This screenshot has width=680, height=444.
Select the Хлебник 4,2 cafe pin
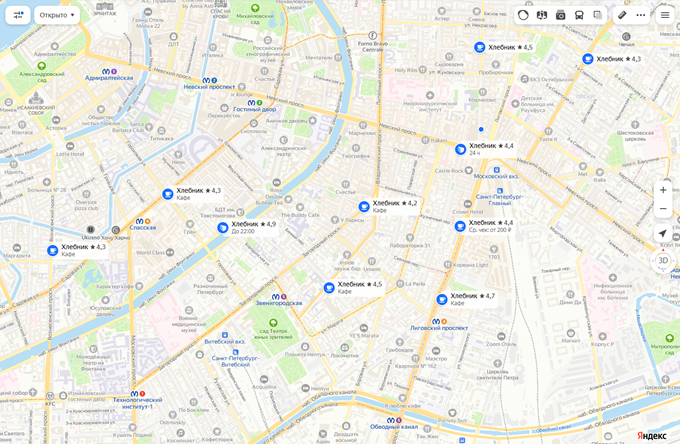click(364, 206)
